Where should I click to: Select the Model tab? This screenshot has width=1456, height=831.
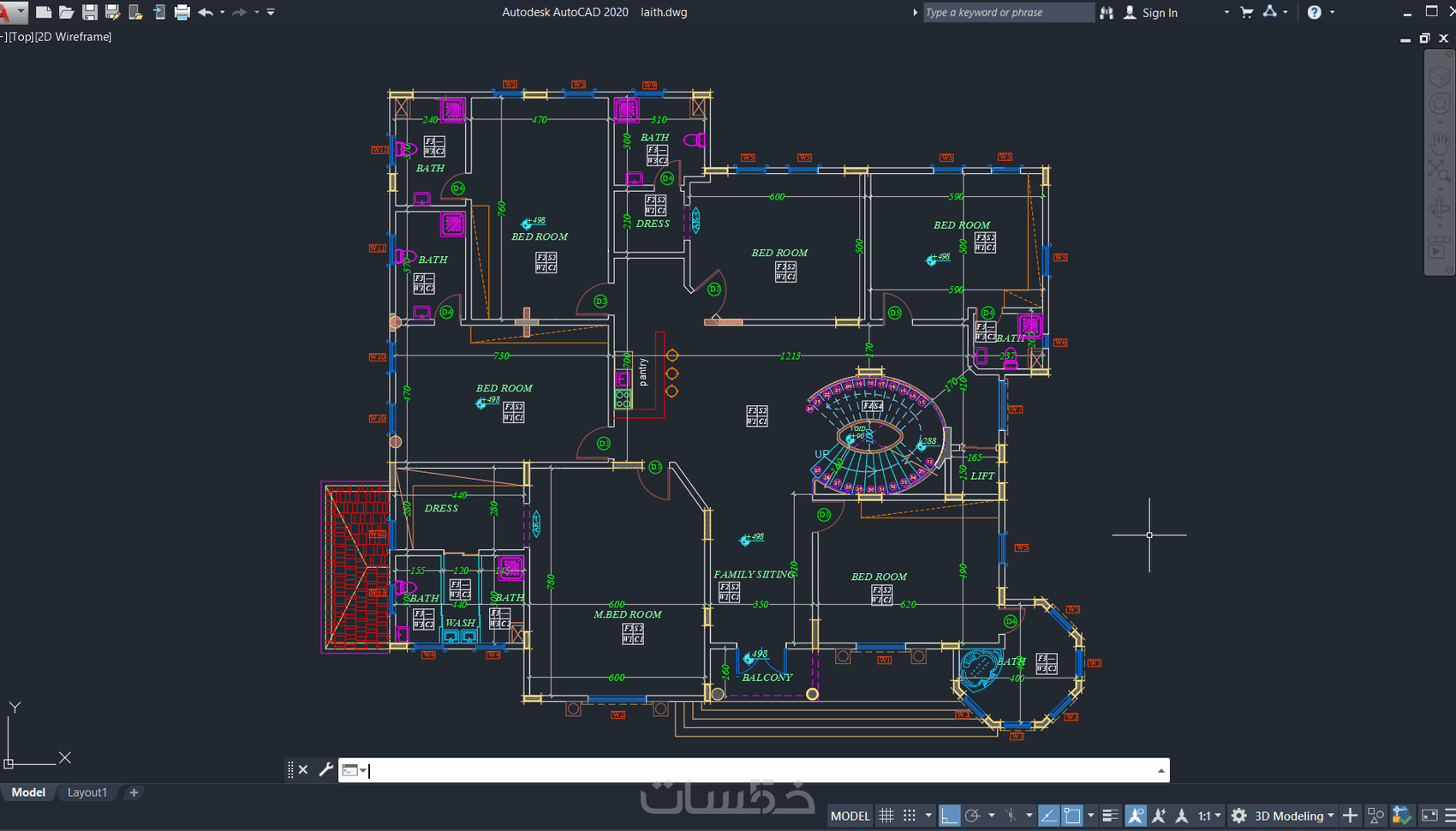(28, 792)
